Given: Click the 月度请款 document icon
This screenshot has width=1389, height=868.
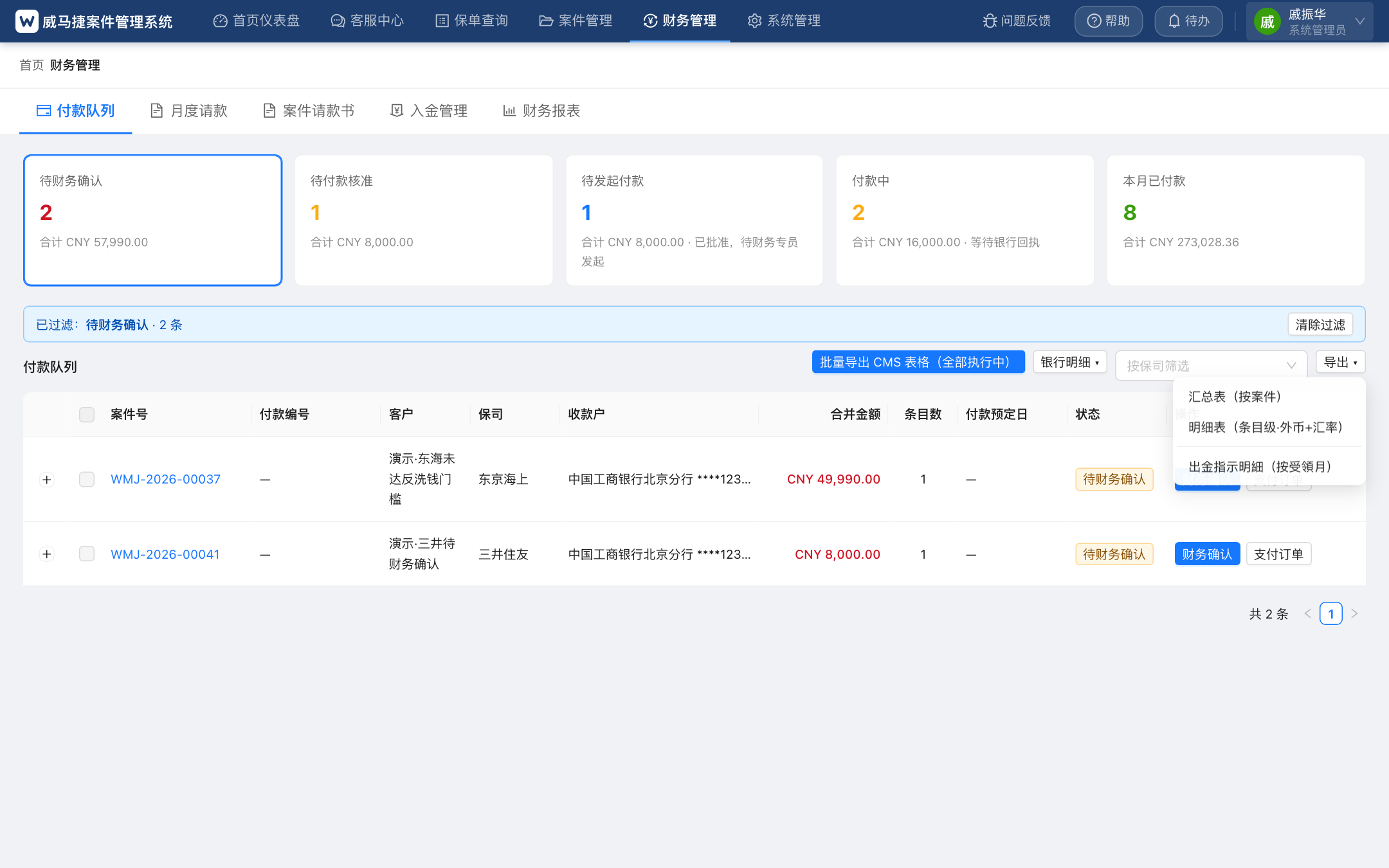Looking at the screenshot, I should click(156, 111).
